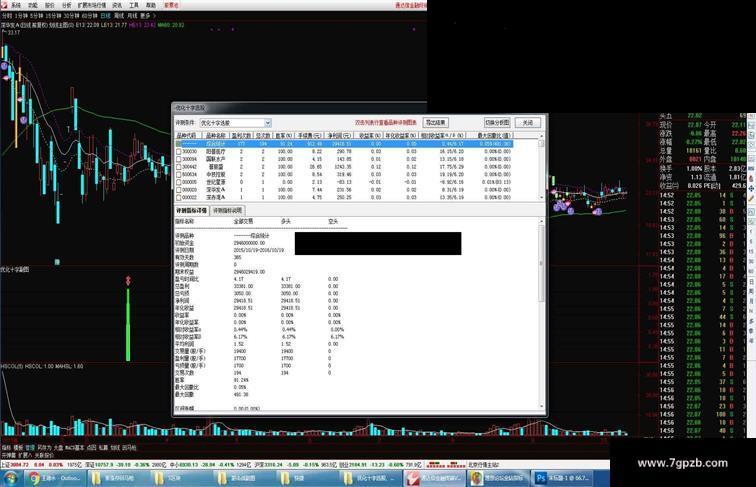Open the 资讯 menu
This screenshot has width=756, height=487.
click(117, 5)
